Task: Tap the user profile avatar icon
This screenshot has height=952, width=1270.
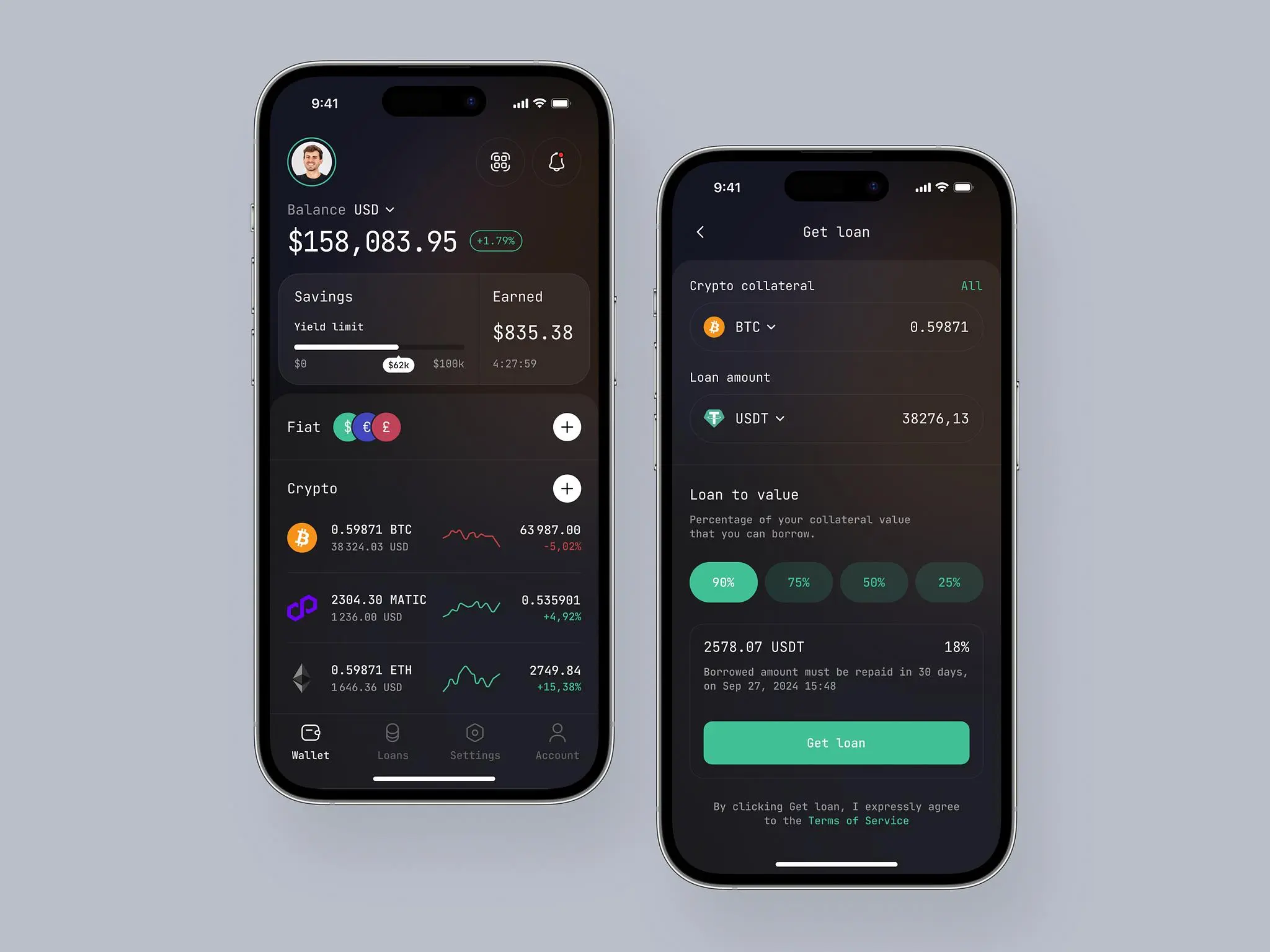Action: point(313,161)
